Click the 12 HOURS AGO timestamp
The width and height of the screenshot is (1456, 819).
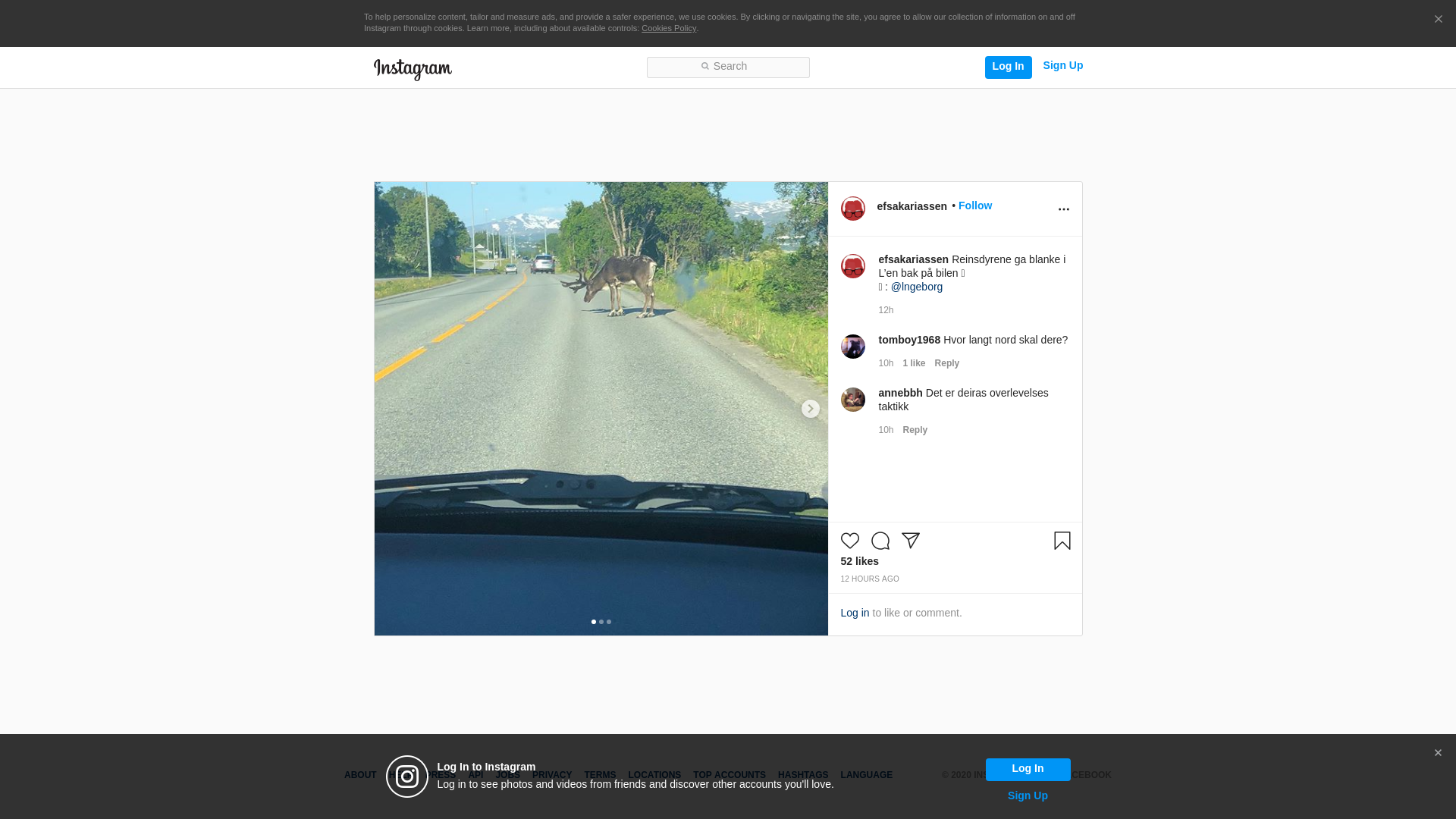pos(869,579)
